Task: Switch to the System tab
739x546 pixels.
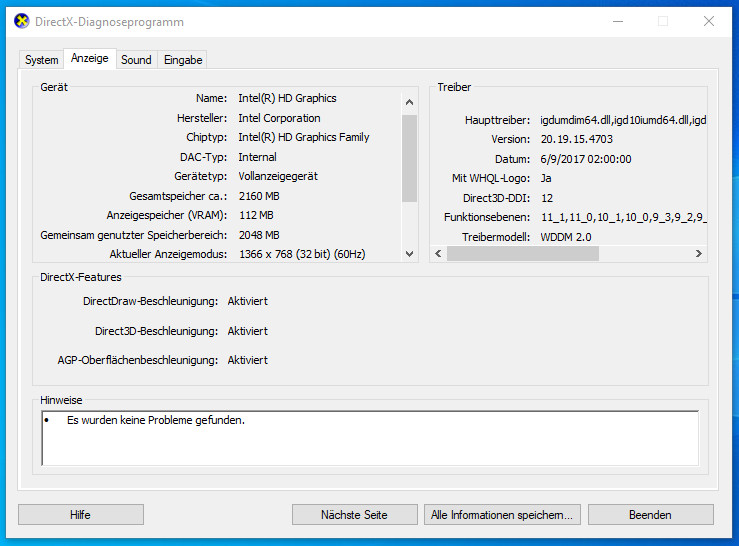Action: pyautogui.click(x=41, y=60)
